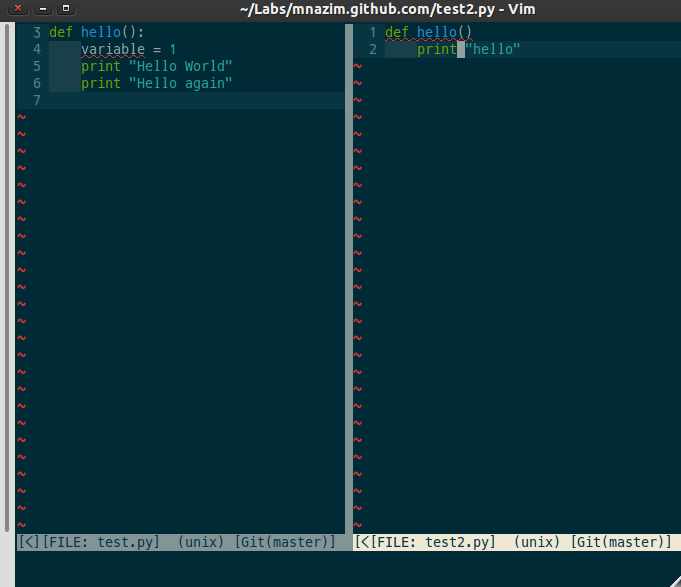Click the (unix) file format in right status line

(538, 542)
